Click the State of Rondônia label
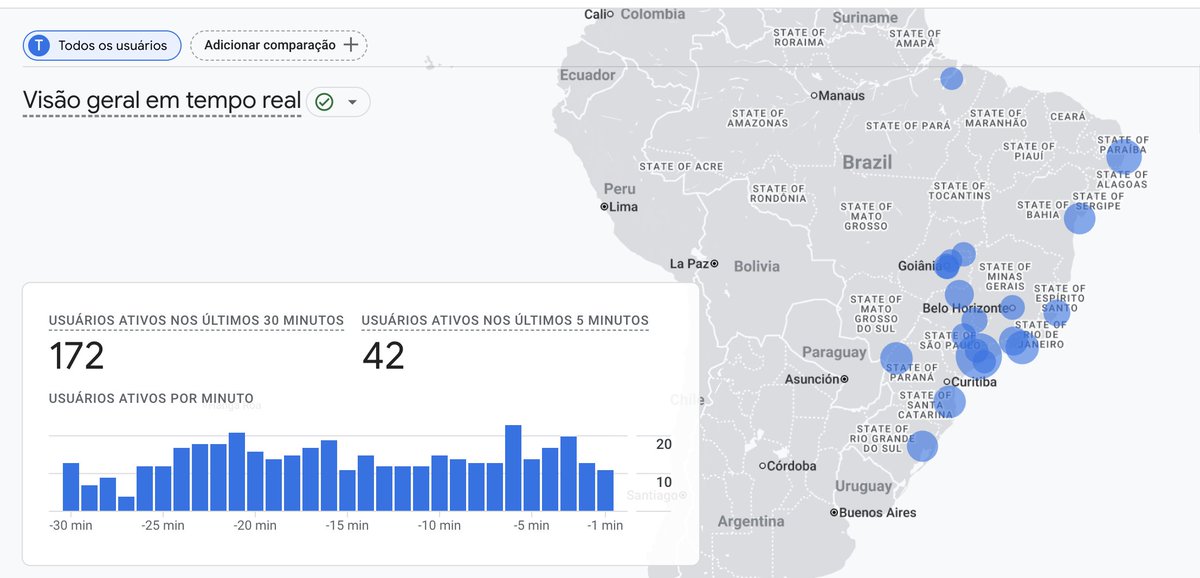The height and width of the screenshot is (578, 1200). point(778,193)
